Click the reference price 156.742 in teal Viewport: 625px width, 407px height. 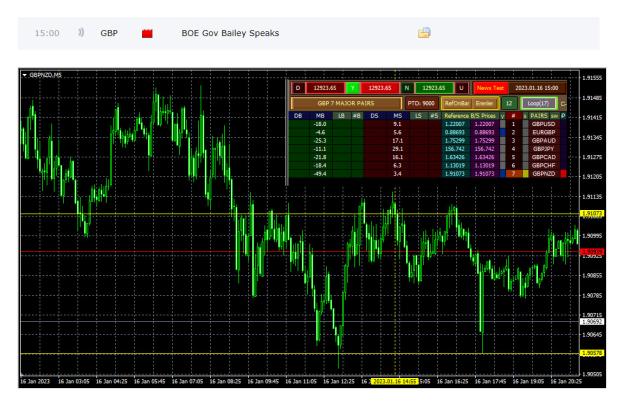click(x=456, y=149)
